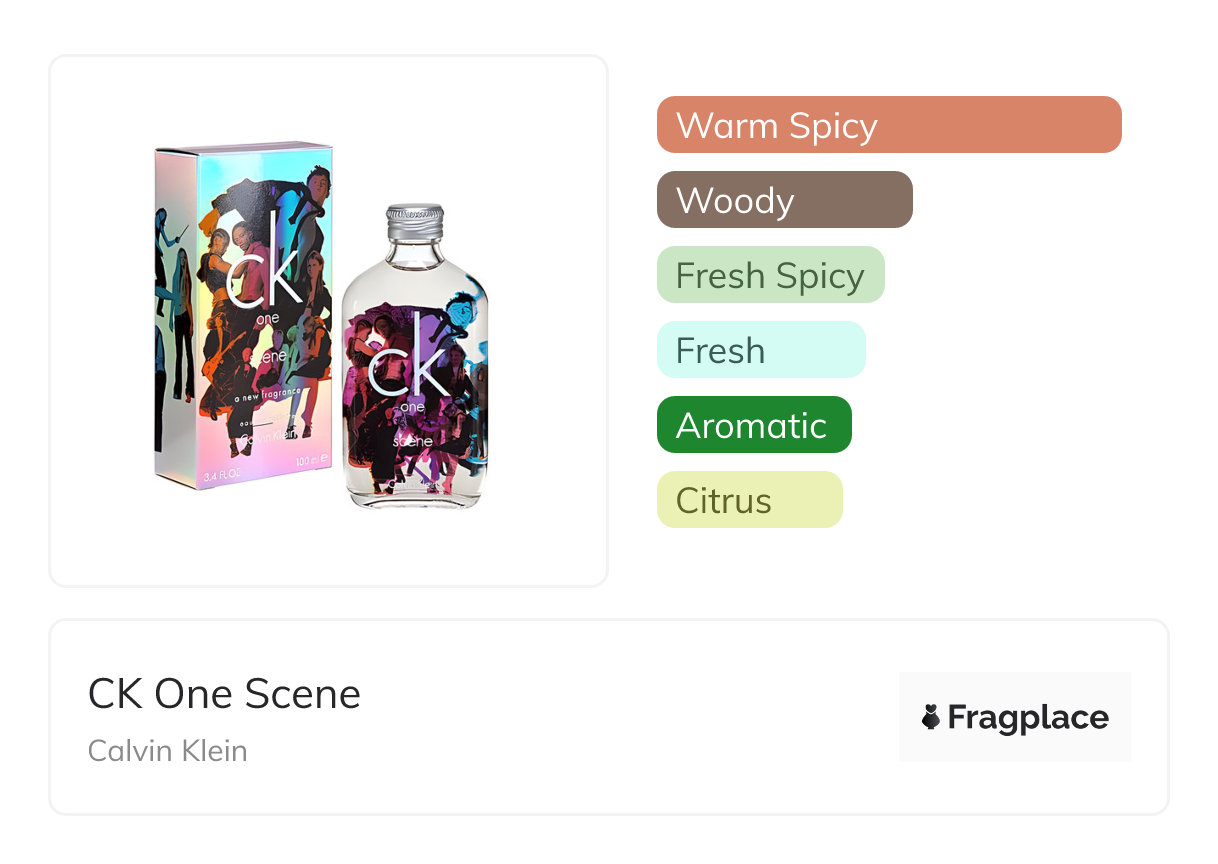Click the Warm Spicy accord bar

click(x=889, y=125)
